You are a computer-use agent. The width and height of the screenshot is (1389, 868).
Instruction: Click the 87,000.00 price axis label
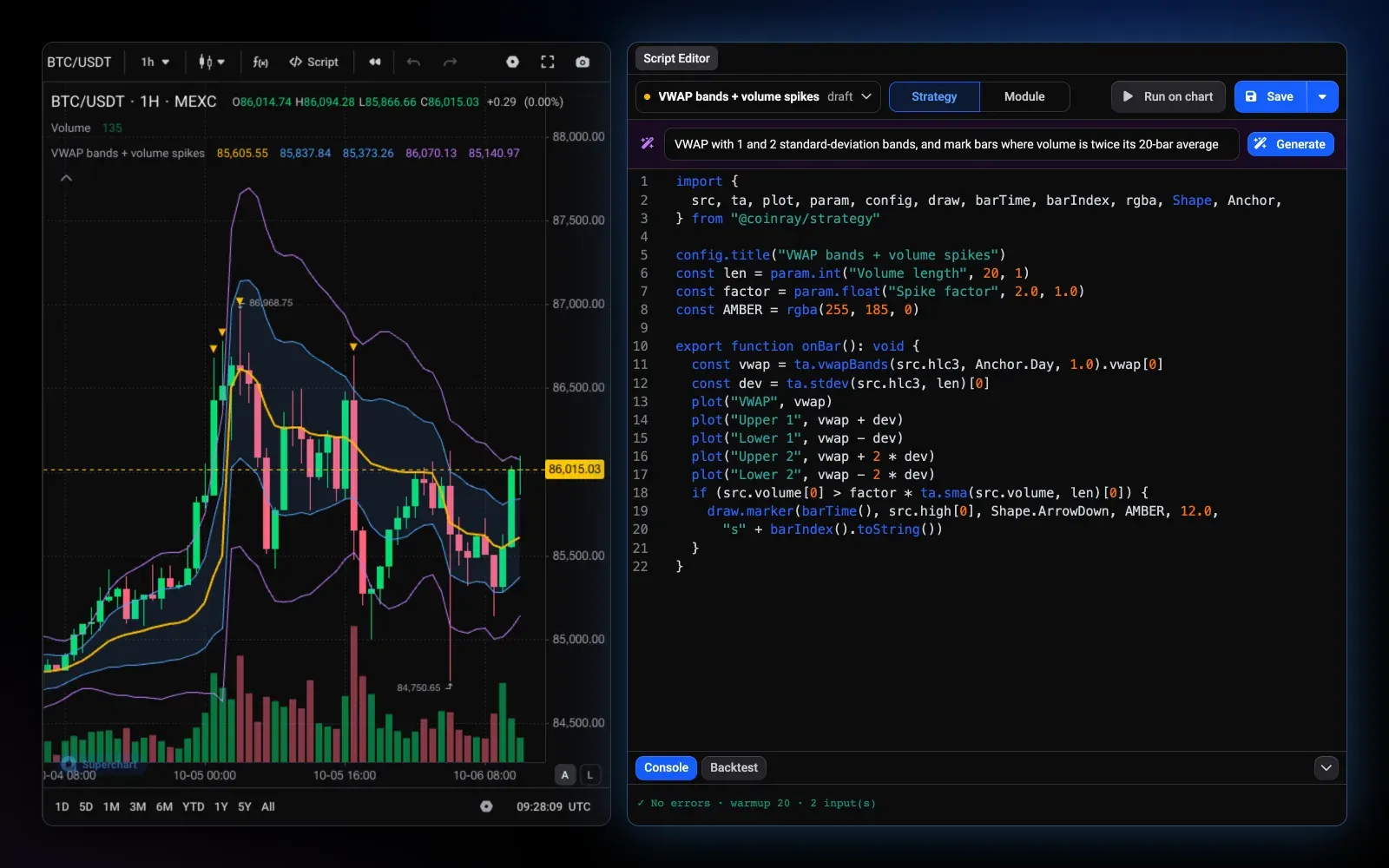578,304
